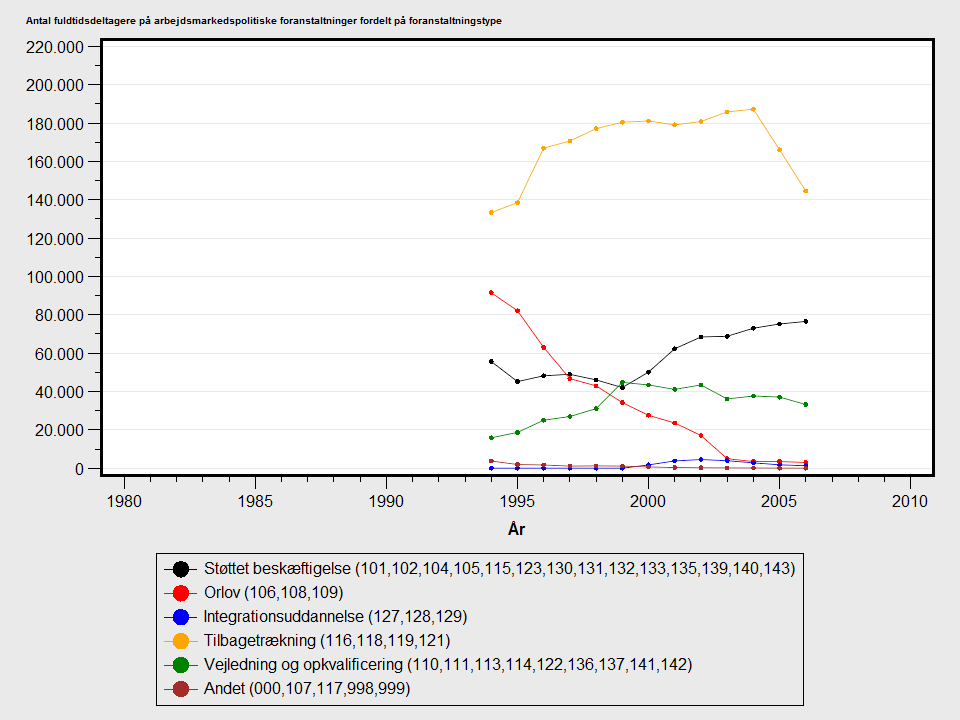Click the brown Andet legend marker

click(181, 689)
